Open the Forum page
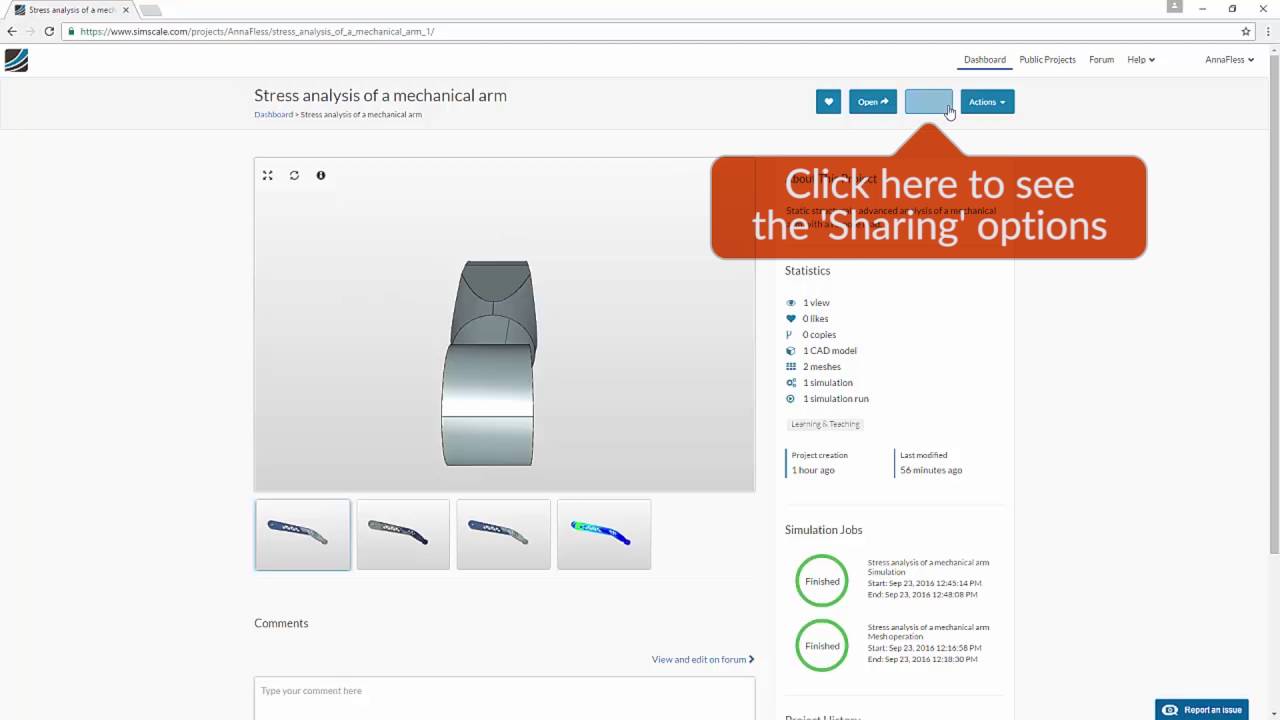This screenshot has width=1280, height=720. coord(1101,60)
